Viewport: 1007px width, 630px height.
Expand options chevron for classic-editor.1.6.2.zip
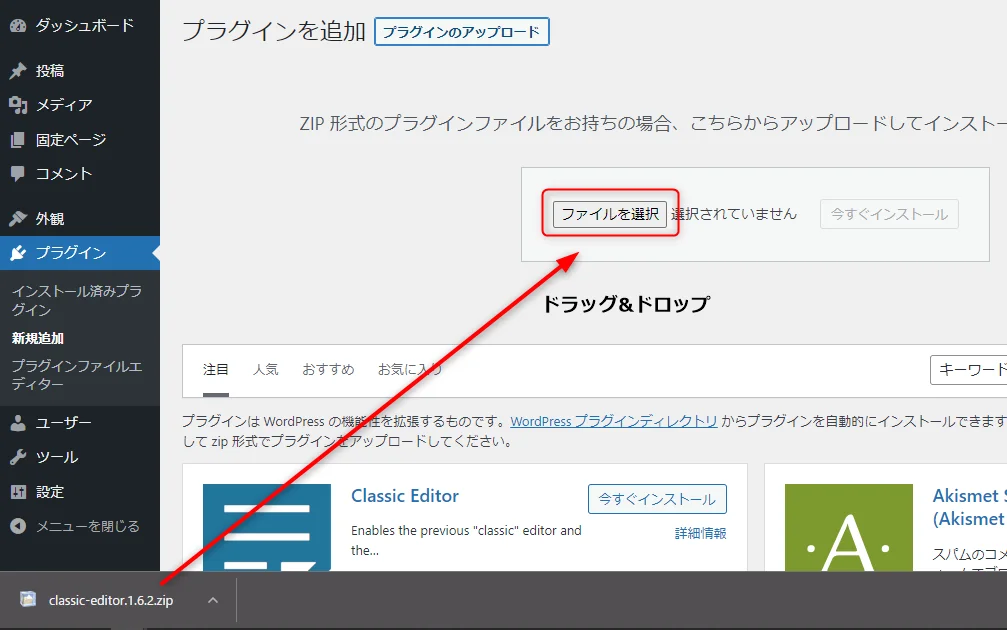click(x=213, y=600)
